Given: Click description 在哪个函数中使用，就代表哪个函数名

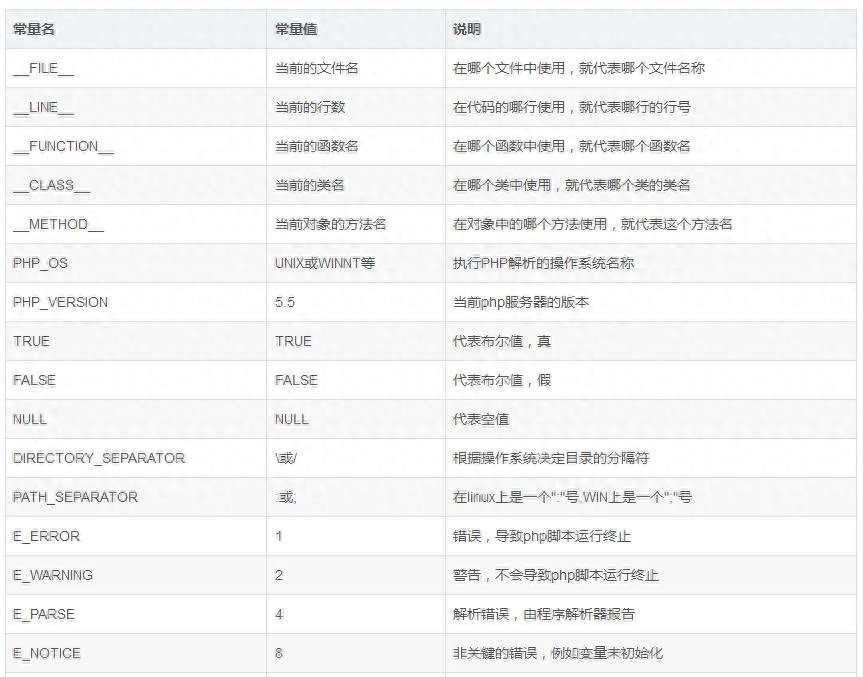Looking at the screenshot, I should click(x=572, y=146).
